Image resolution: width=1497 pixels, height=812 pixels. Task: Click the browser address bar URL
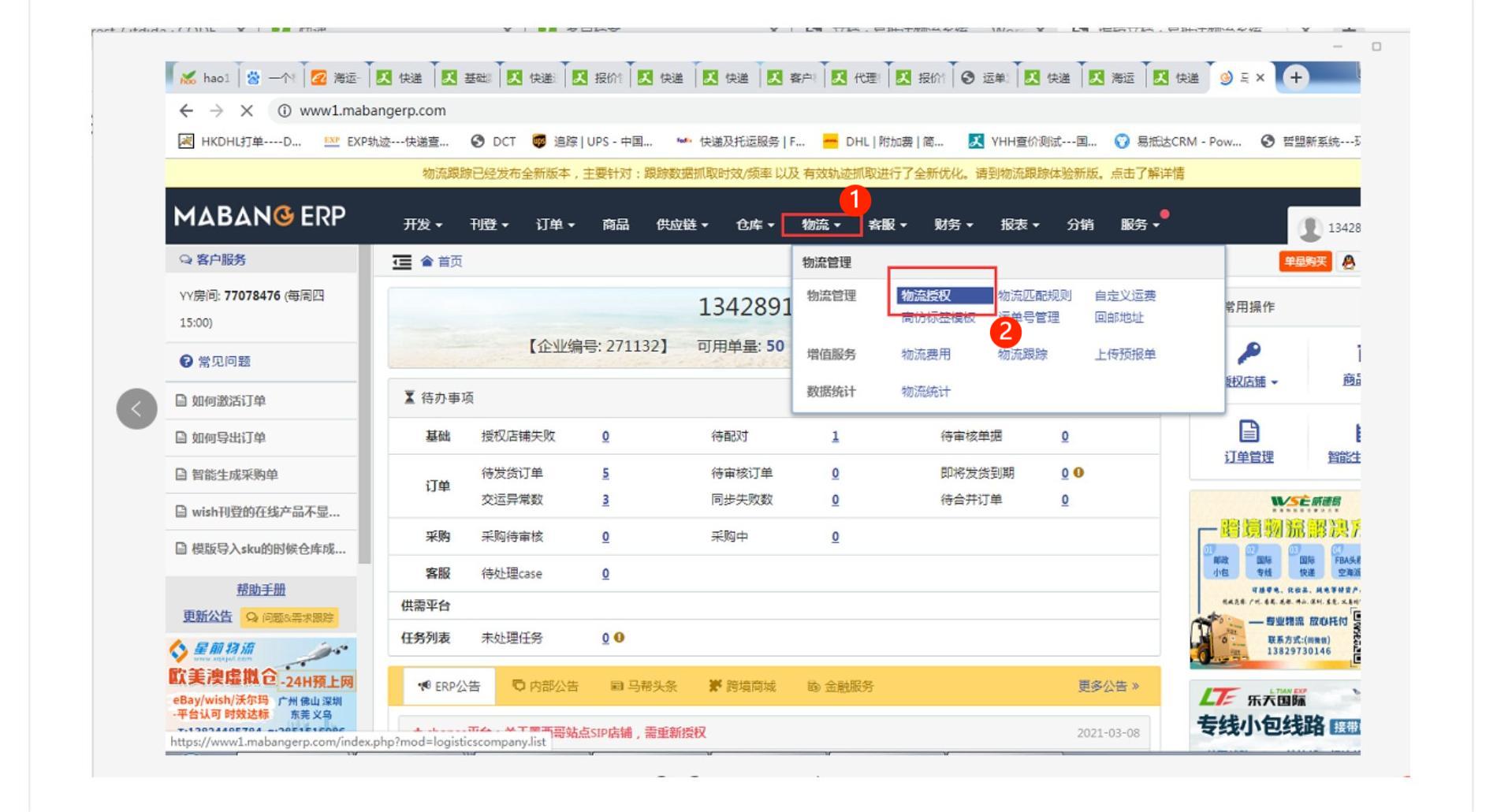point(372,111)
